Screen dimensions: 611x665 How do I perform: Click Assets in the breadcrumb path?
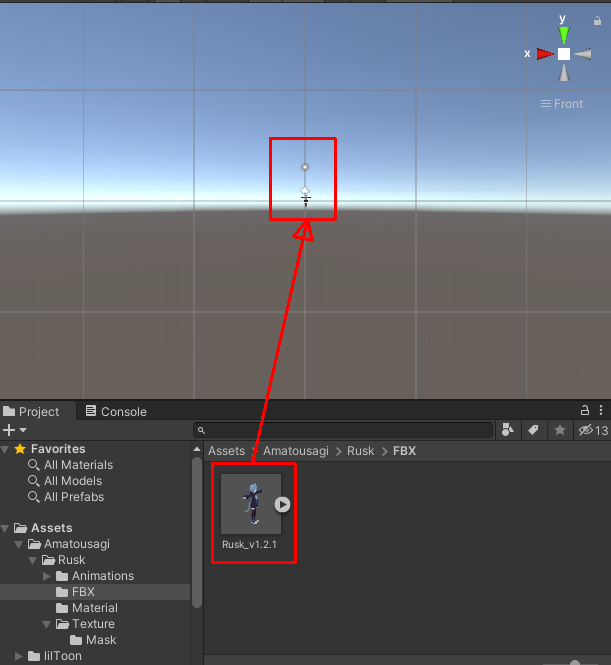[x=226, y=451]
